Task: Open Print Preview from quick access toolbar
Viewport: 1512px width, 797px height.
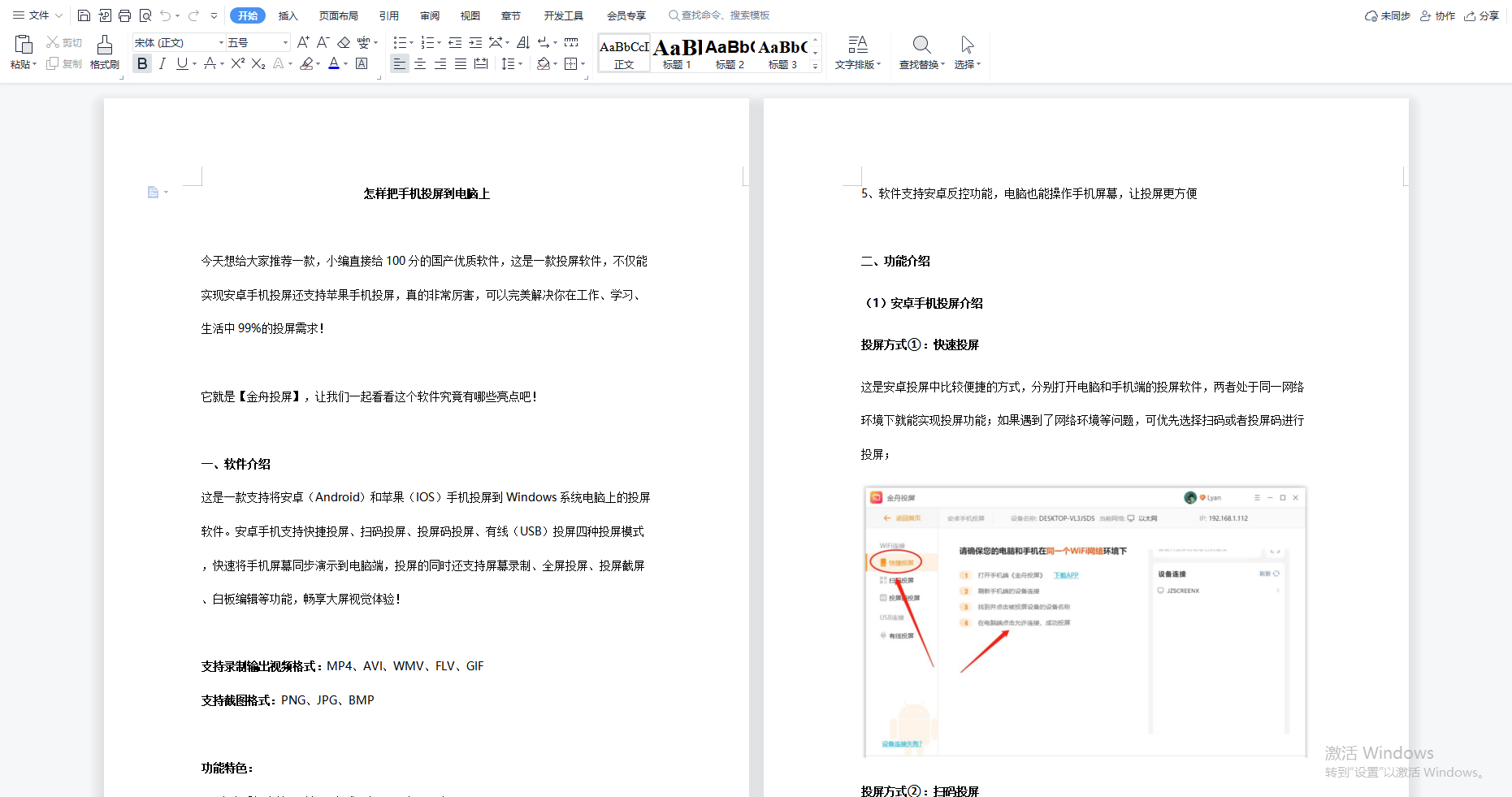Action: click(145, 15)
